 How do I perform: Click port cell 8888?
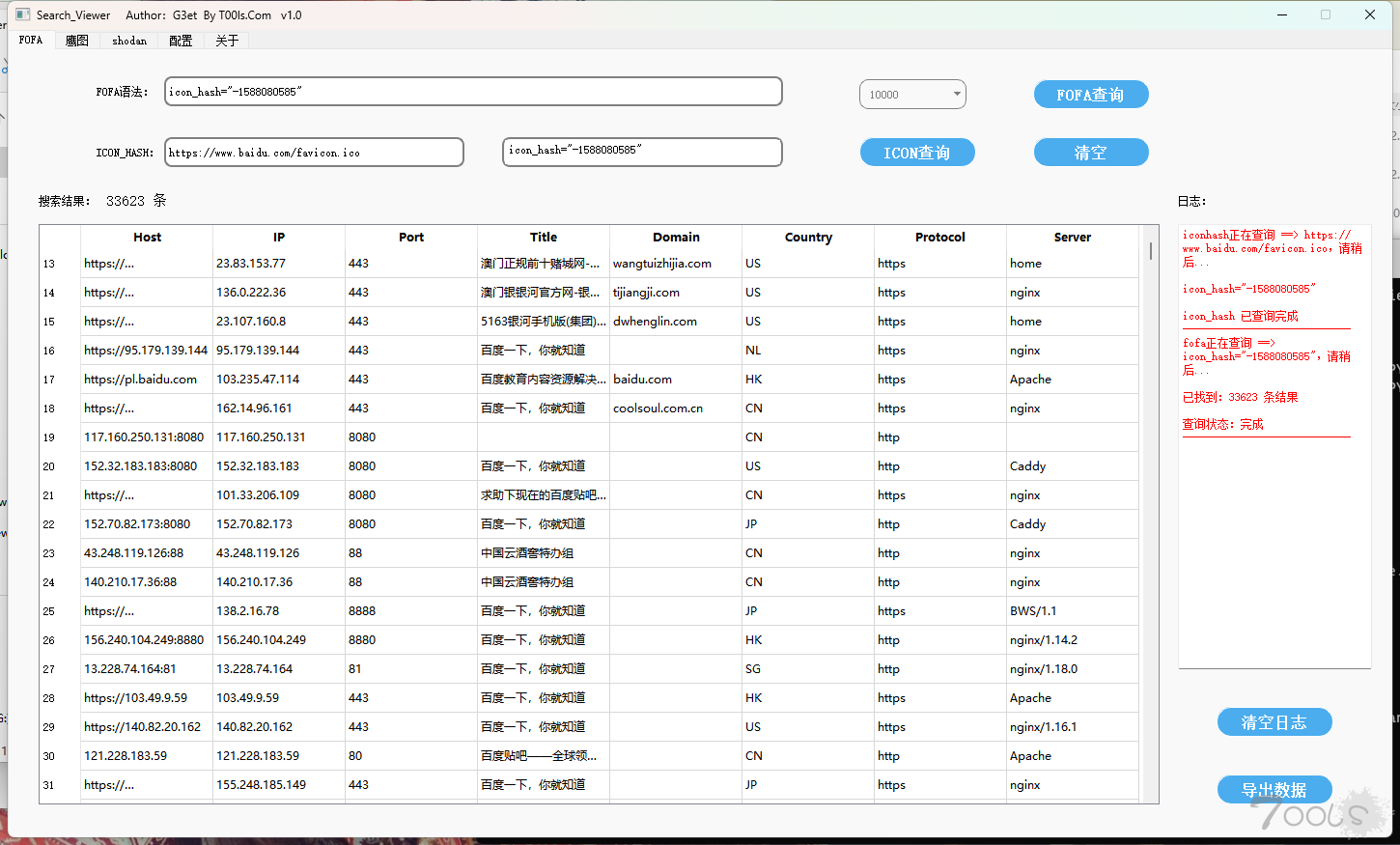coord(411,611)
